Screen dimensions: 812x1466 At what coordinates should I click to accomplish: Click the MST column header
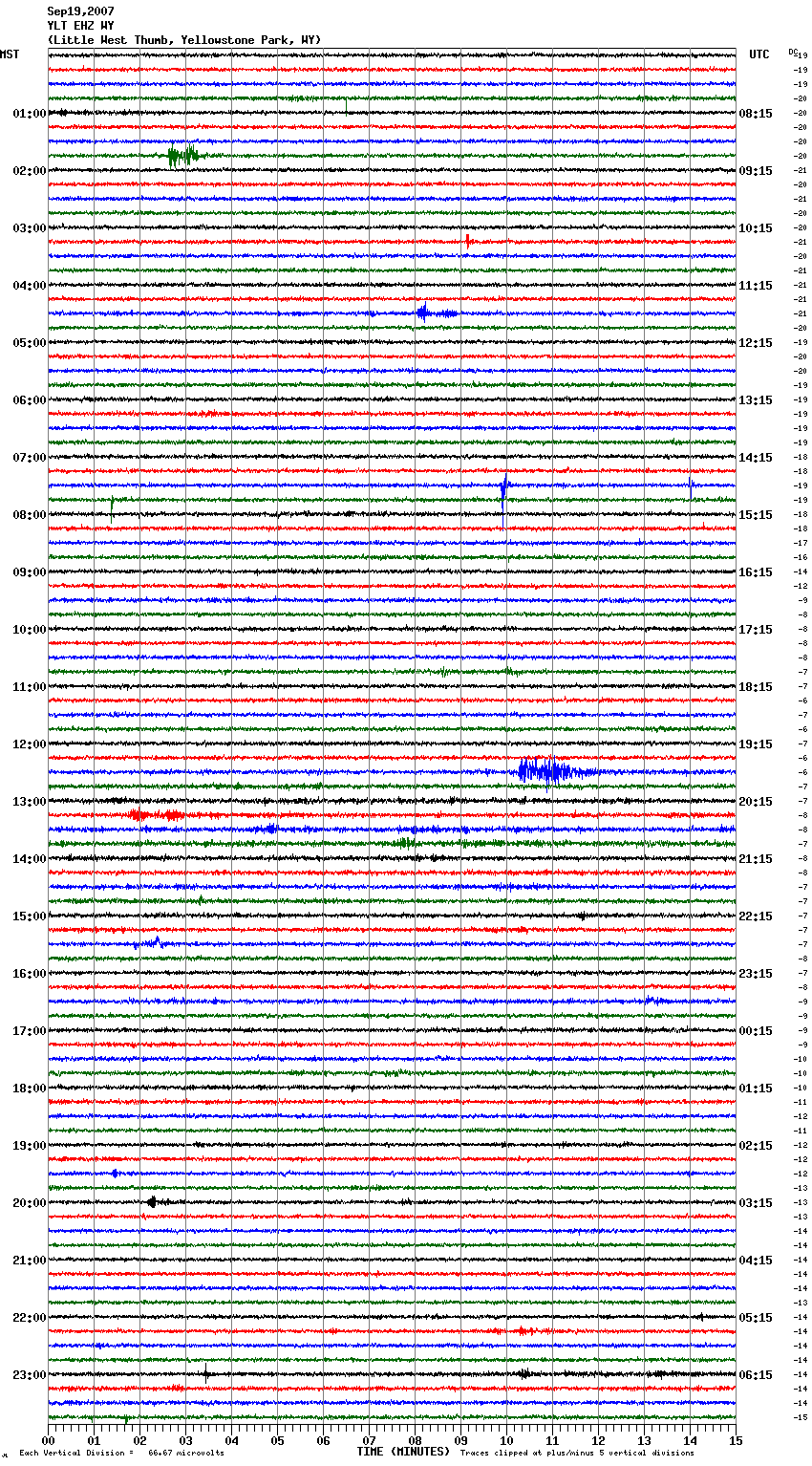coord(10,54)
